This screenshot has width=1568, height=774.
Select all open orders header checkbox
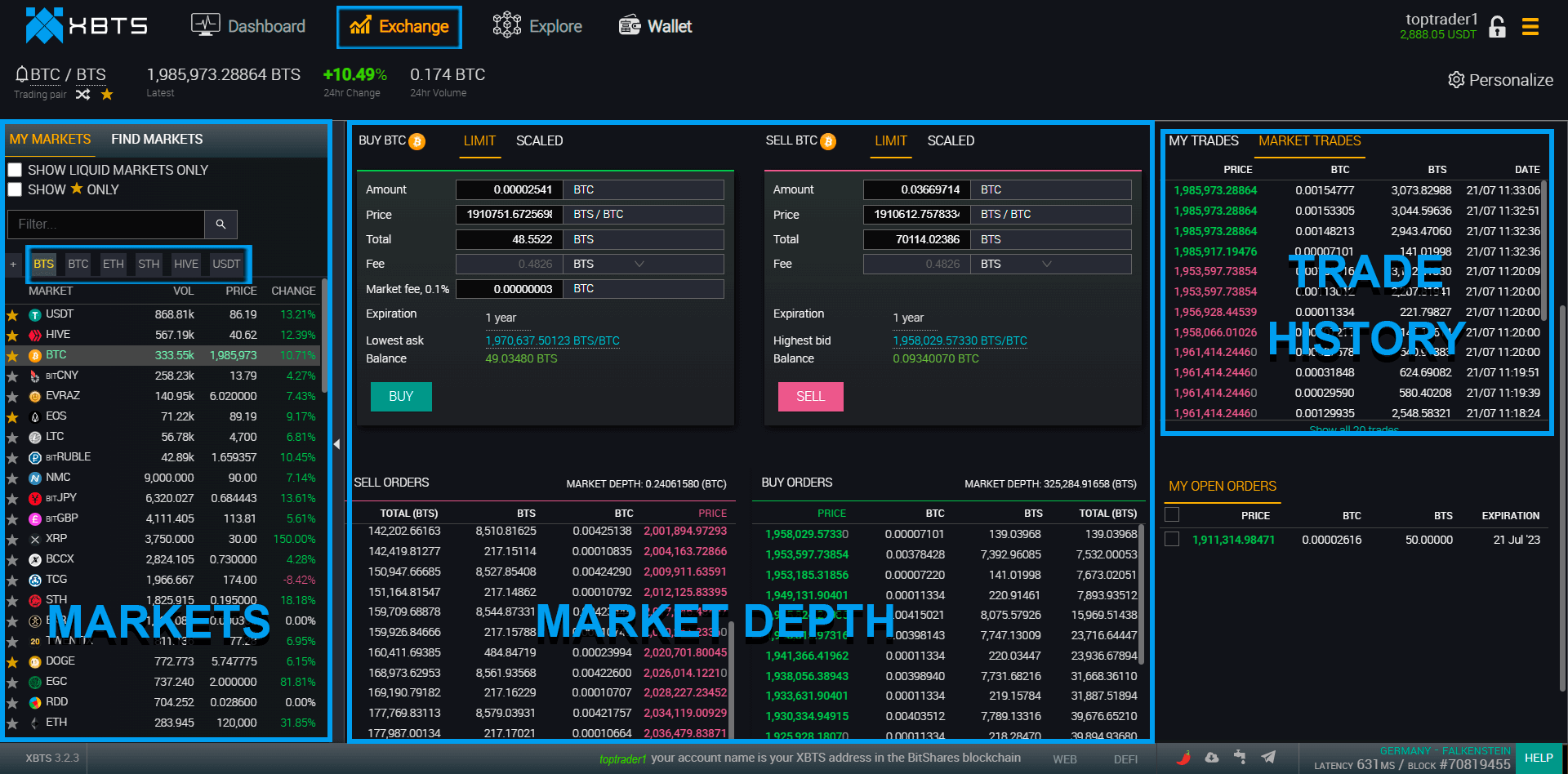pos(1172,514)
